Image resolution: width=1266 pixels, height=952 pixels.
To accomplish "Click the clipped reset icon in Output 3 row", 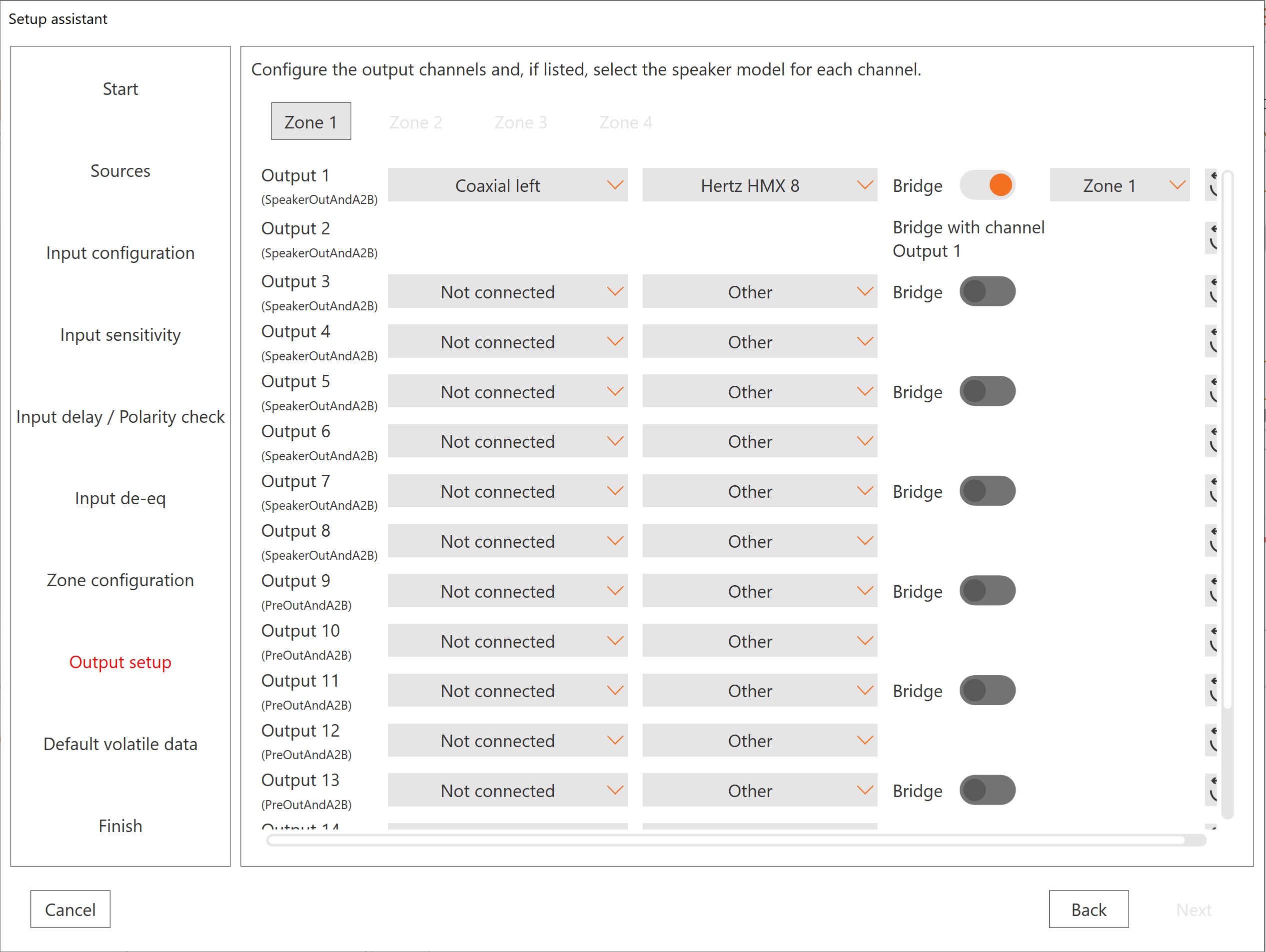I will click(1211, 291).
